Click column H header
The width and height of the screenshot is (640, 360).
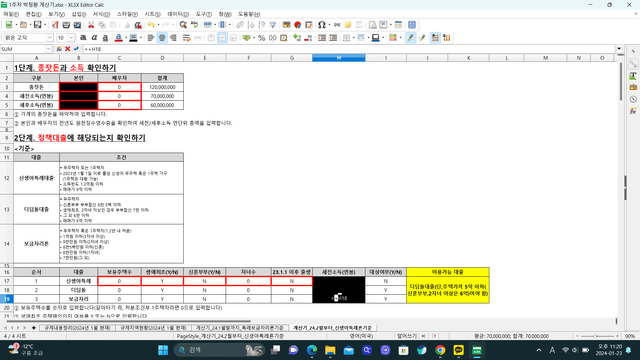coord(338,58)
